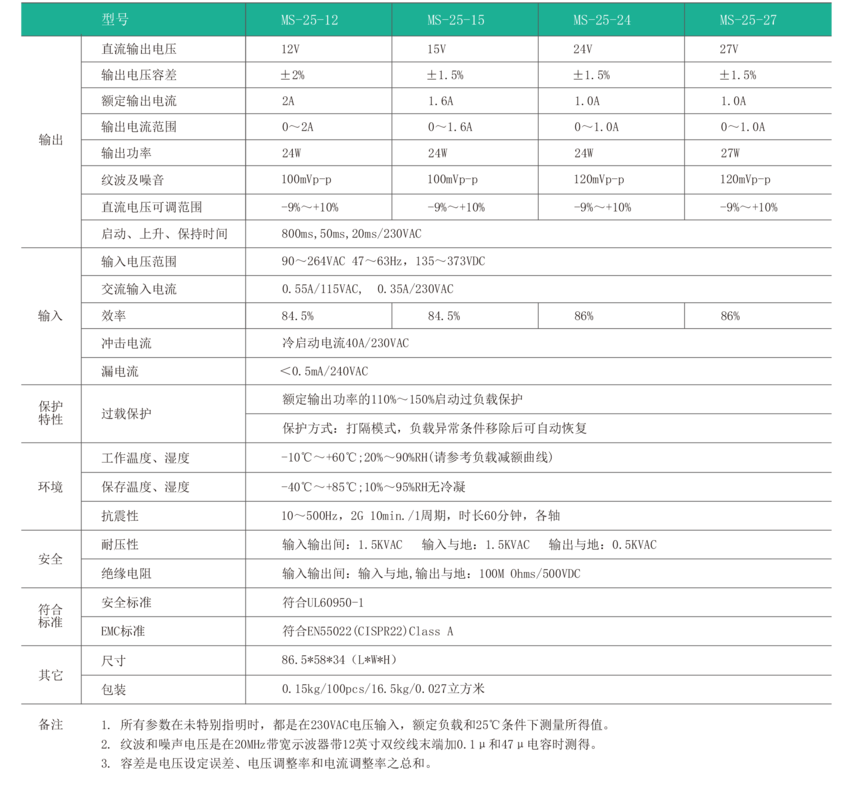Click the 输入 category label

click(50, 315)
